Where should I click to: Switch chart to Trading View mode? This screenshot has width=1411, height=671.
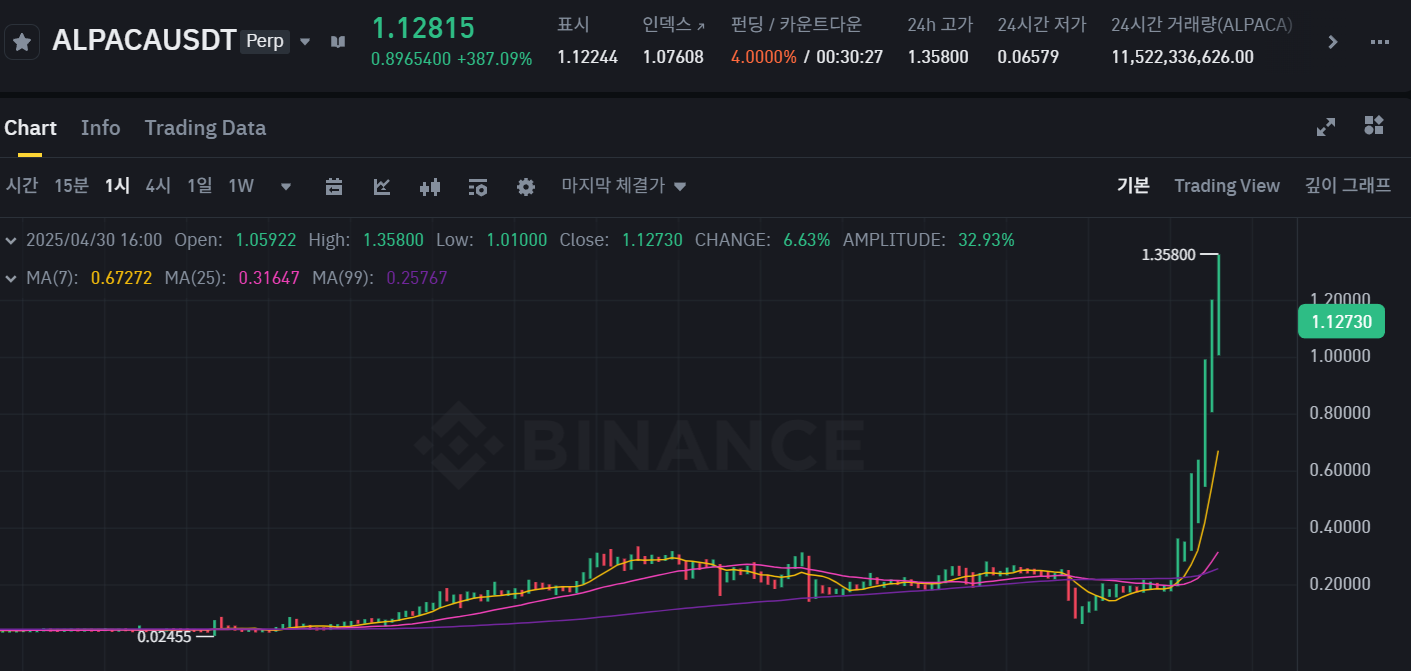point(1226,185)
